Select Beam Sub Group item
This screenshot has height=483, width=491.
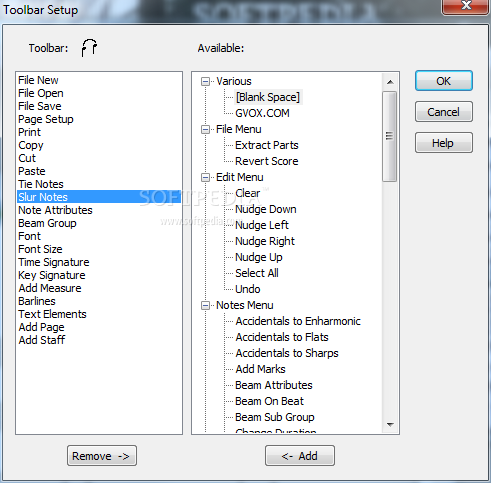coord(275,417)
